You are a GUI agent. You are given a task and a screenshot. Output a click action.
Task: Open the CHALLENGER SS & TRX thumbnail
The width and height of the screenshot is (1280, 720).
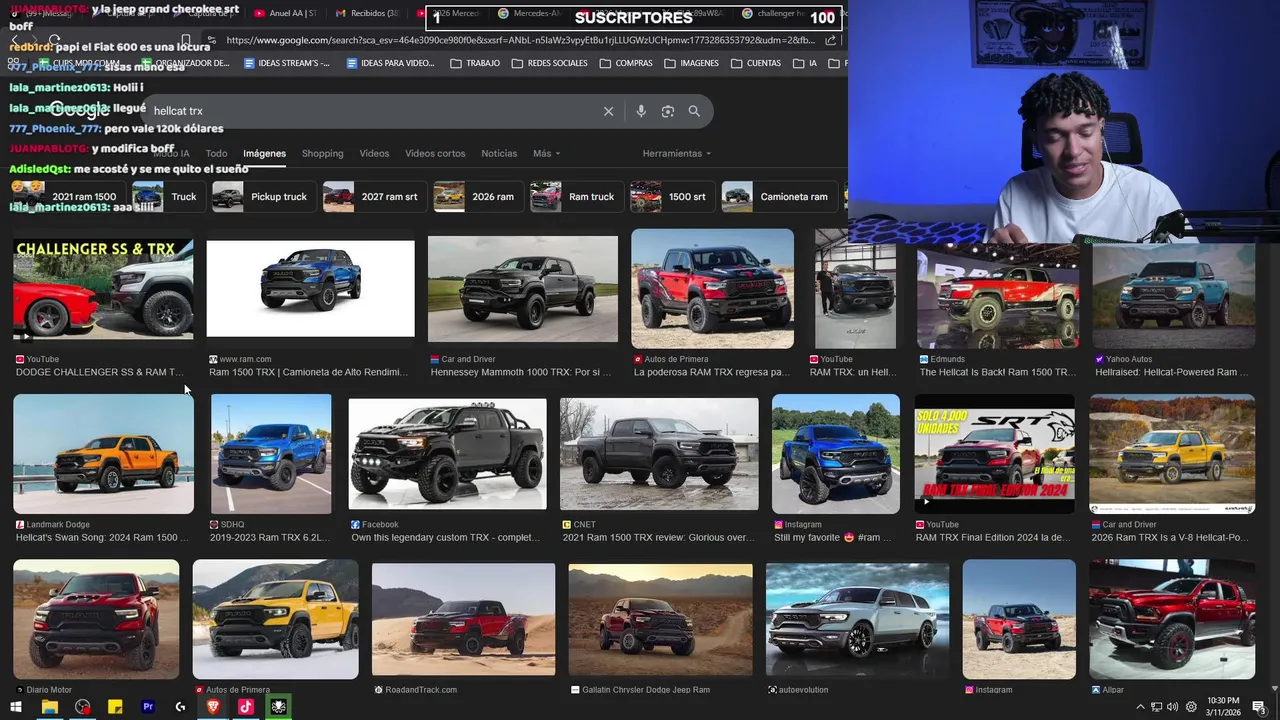[x=104, y=289]
